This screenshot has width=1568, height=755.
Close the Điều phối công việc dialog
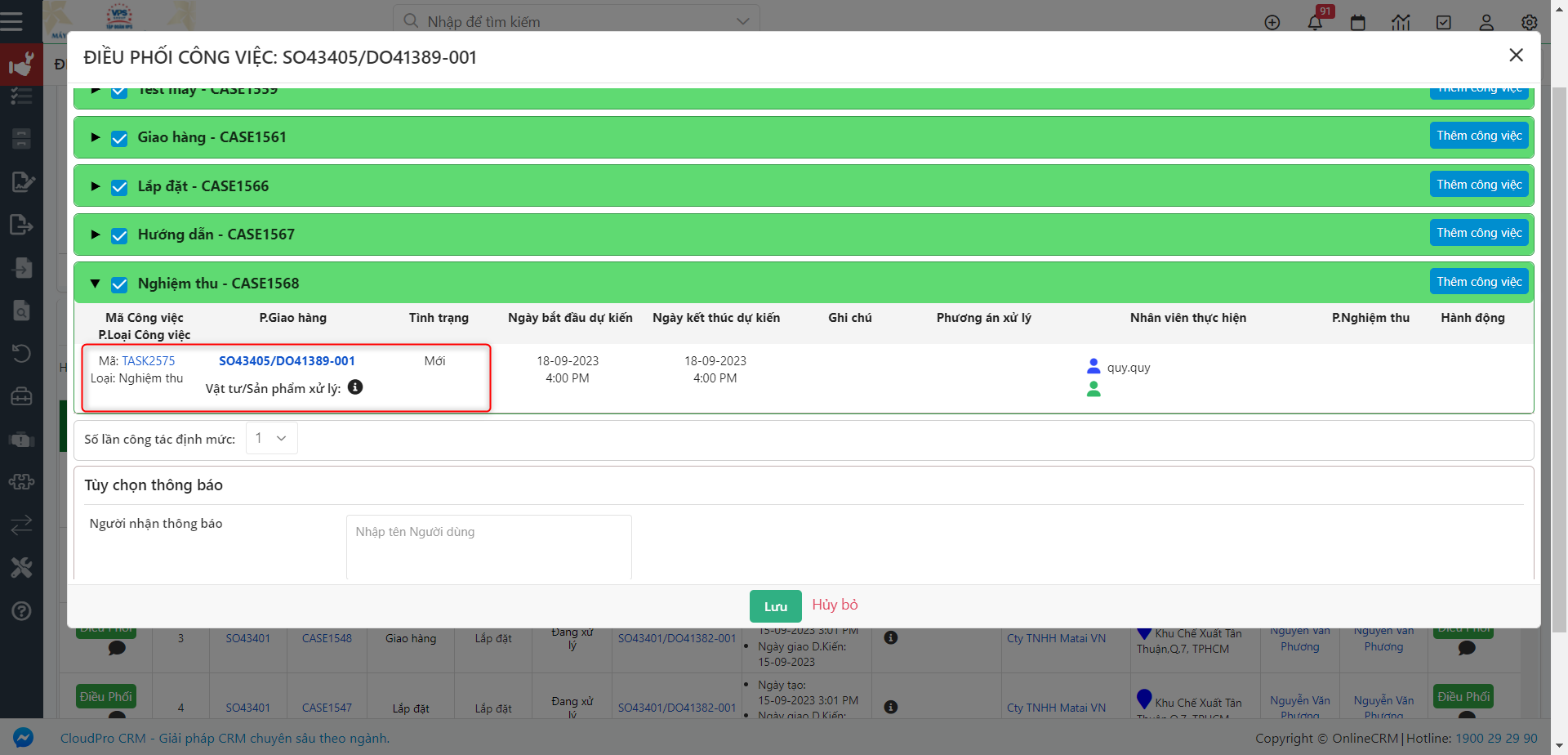coord(1516,55)
